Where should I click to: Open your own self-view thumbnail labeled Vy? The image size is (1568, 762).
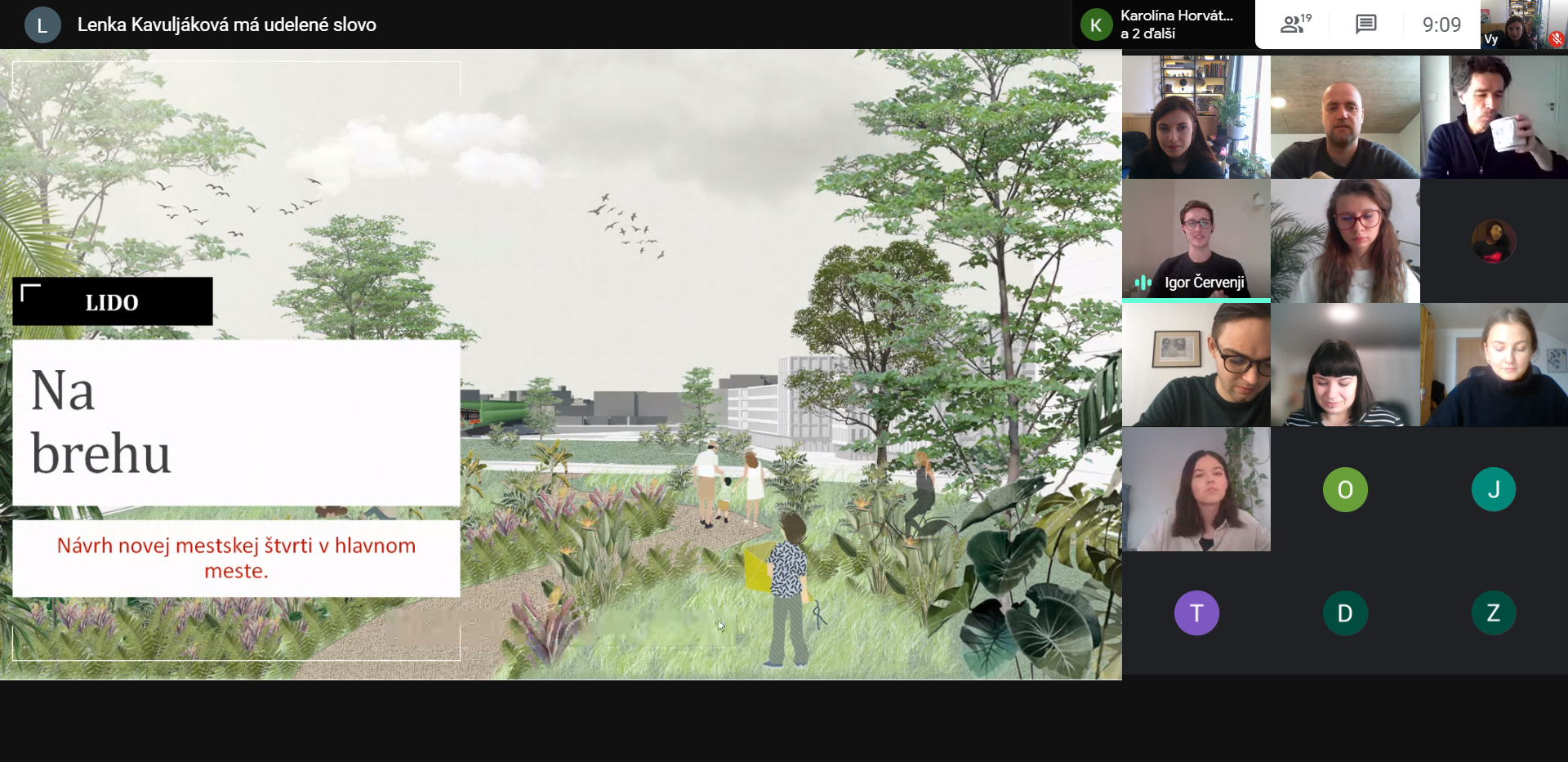1523,25
